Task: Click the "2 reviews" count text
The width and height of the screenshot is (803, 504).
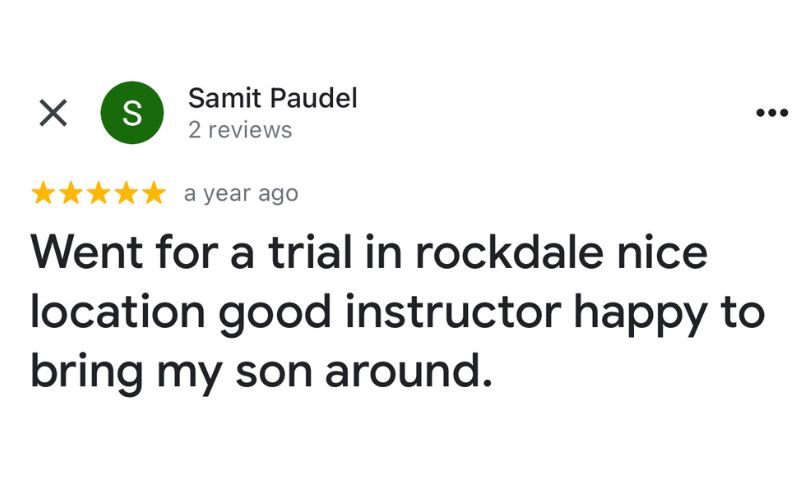Action: [x=240, y=130]
